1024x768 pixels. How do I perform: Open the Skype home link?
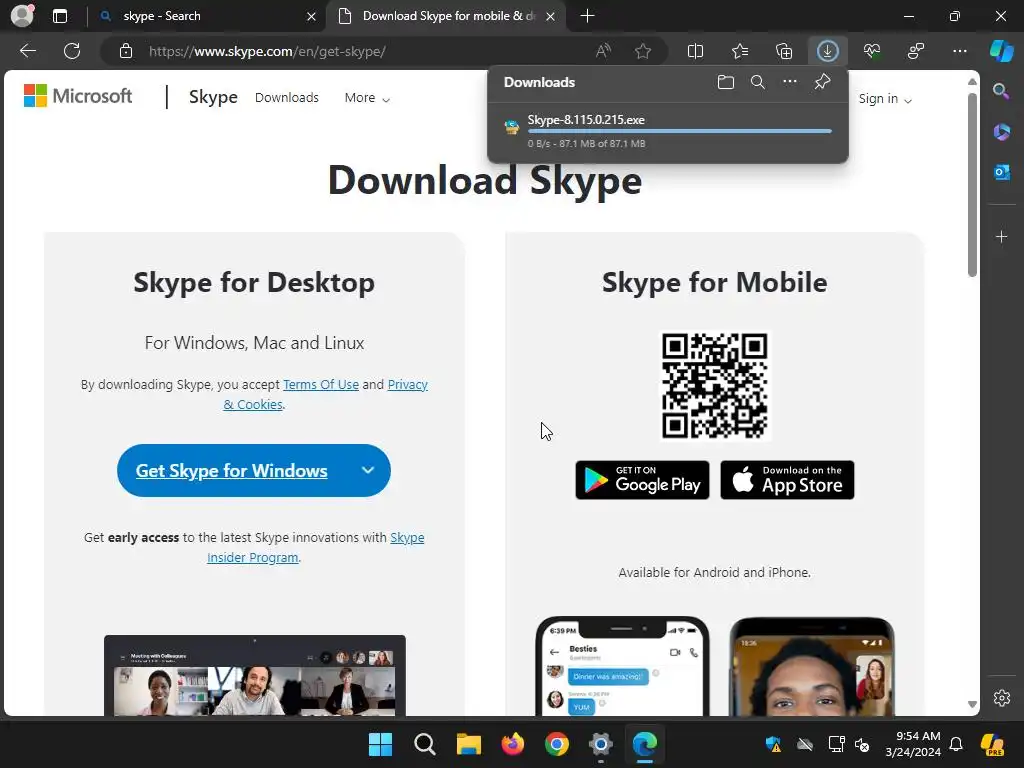[x=213, y=97]
